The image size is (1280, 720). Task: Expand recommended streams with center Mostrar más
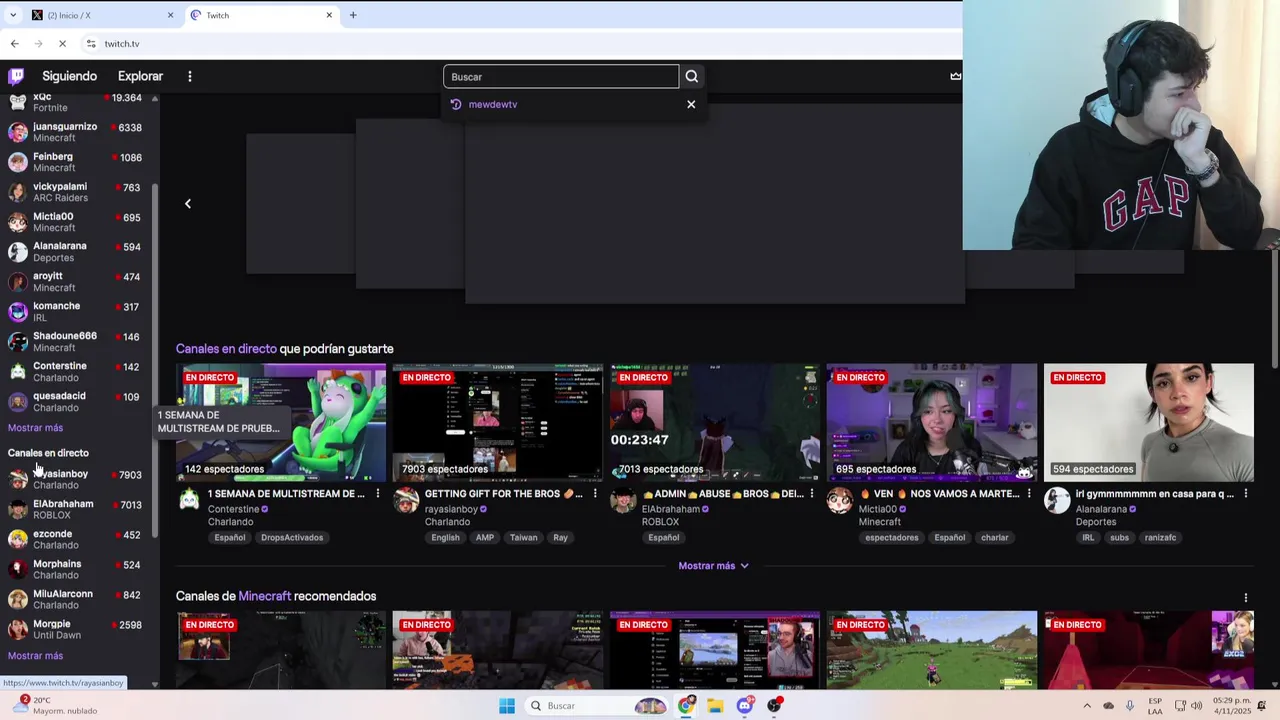[x=713, y=566]
